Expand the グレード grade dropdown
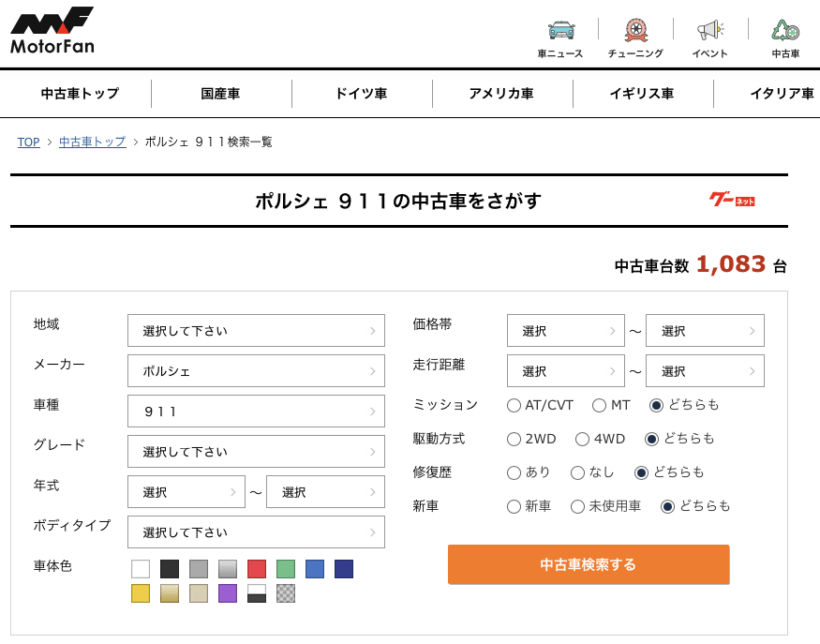Image resolution: width=820 pixels, height=644 pixels. click(x=255, y=452)
